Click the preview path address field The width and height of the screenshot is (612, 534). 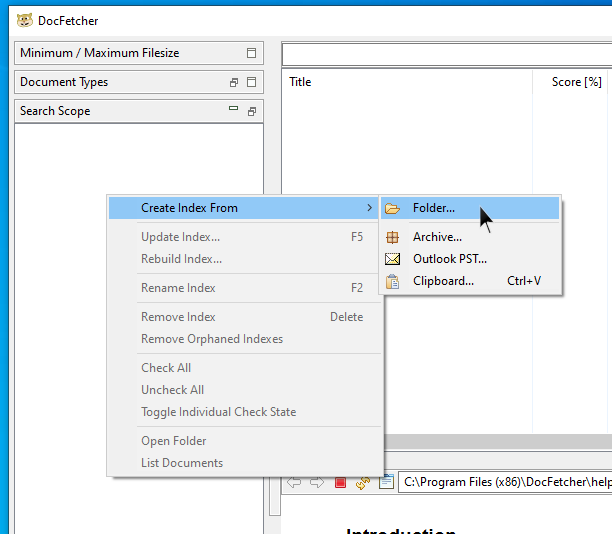[505, 482]
